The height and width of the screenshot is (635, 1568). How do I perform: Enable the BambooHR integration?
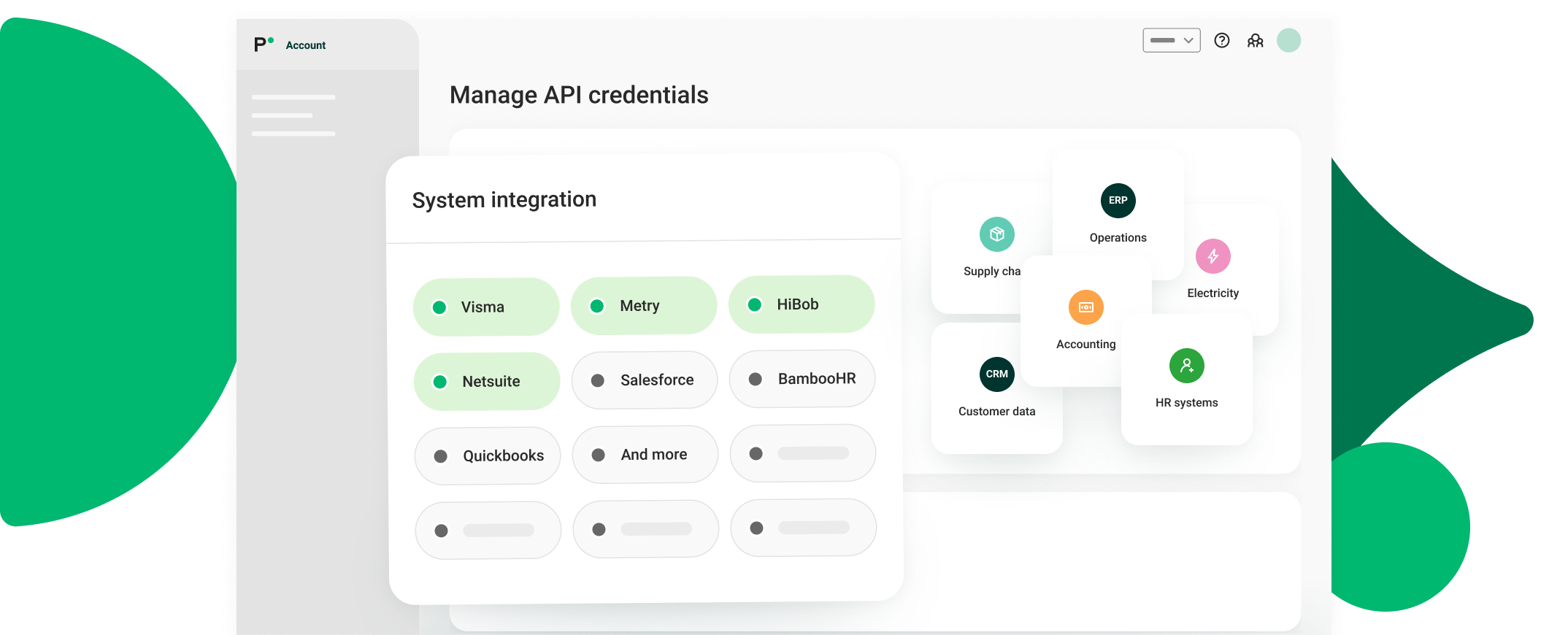pos(802,378)
